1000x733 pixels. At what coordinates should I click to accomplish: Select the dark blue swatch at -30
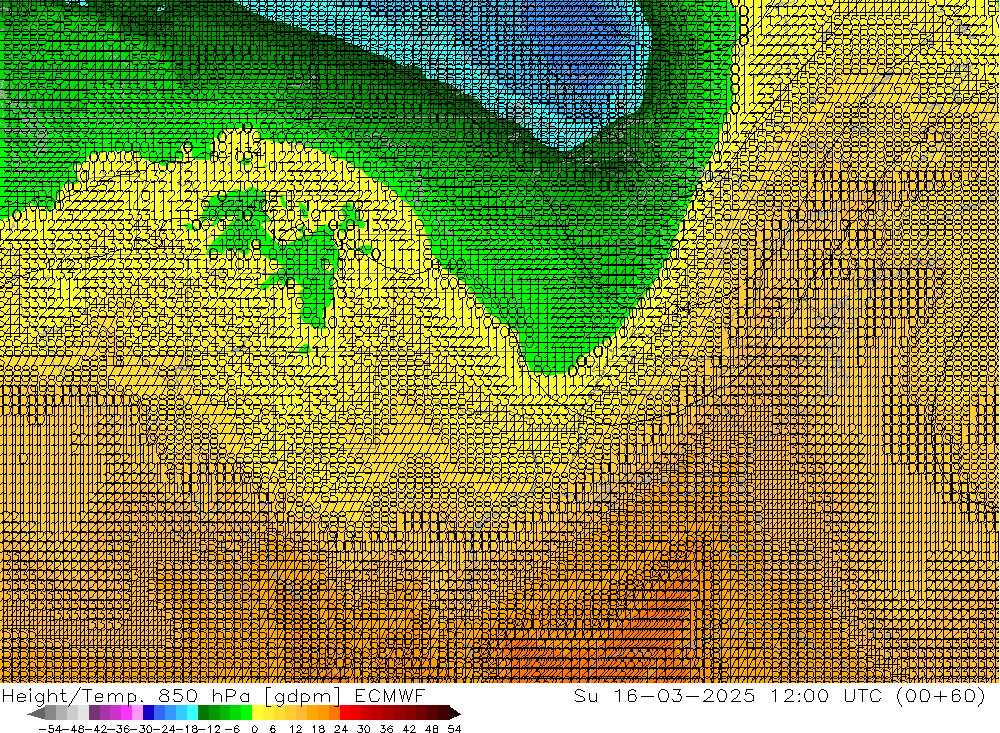149,713
